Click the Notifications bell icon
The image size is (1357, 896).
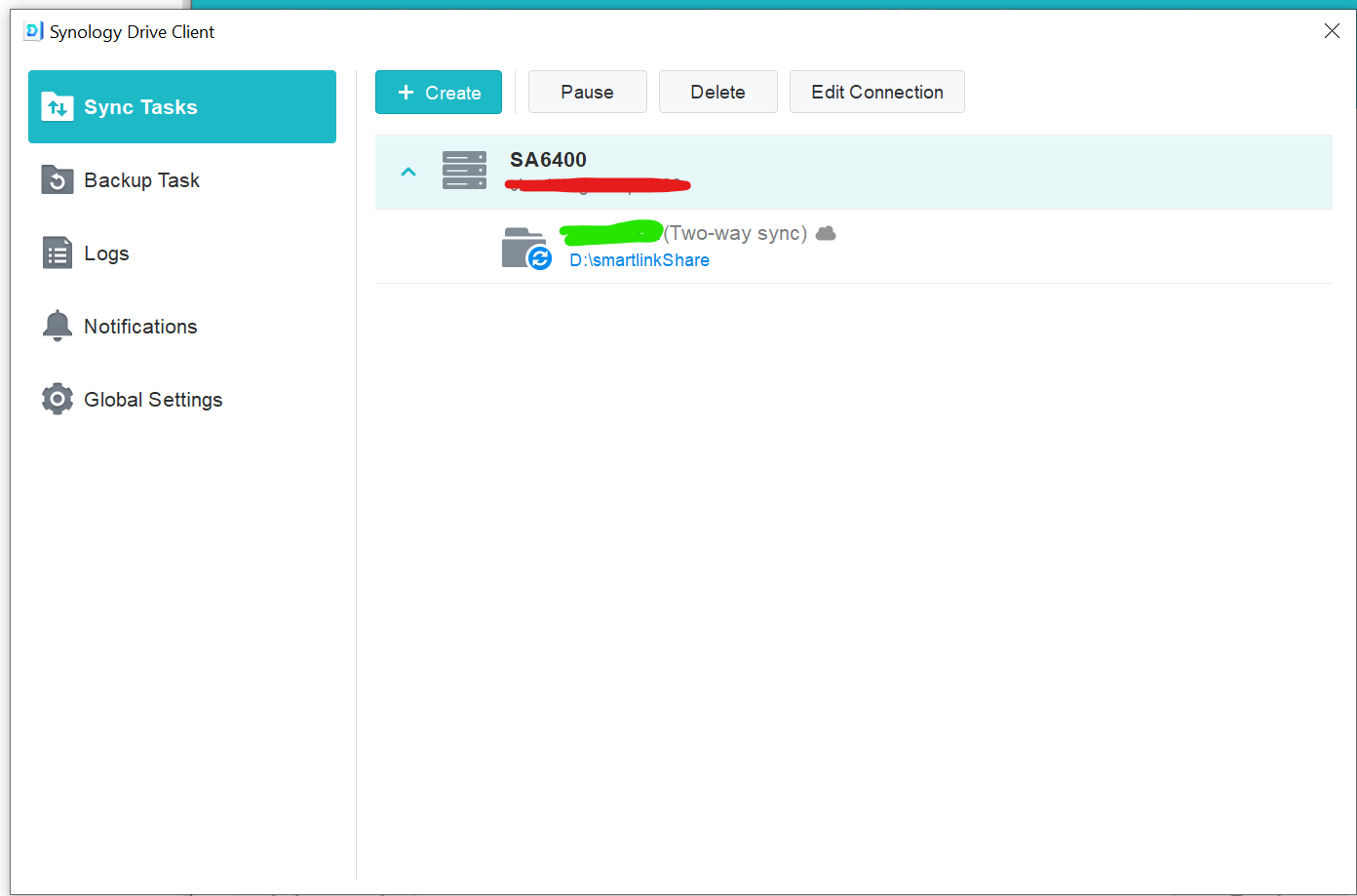(58, 326)
